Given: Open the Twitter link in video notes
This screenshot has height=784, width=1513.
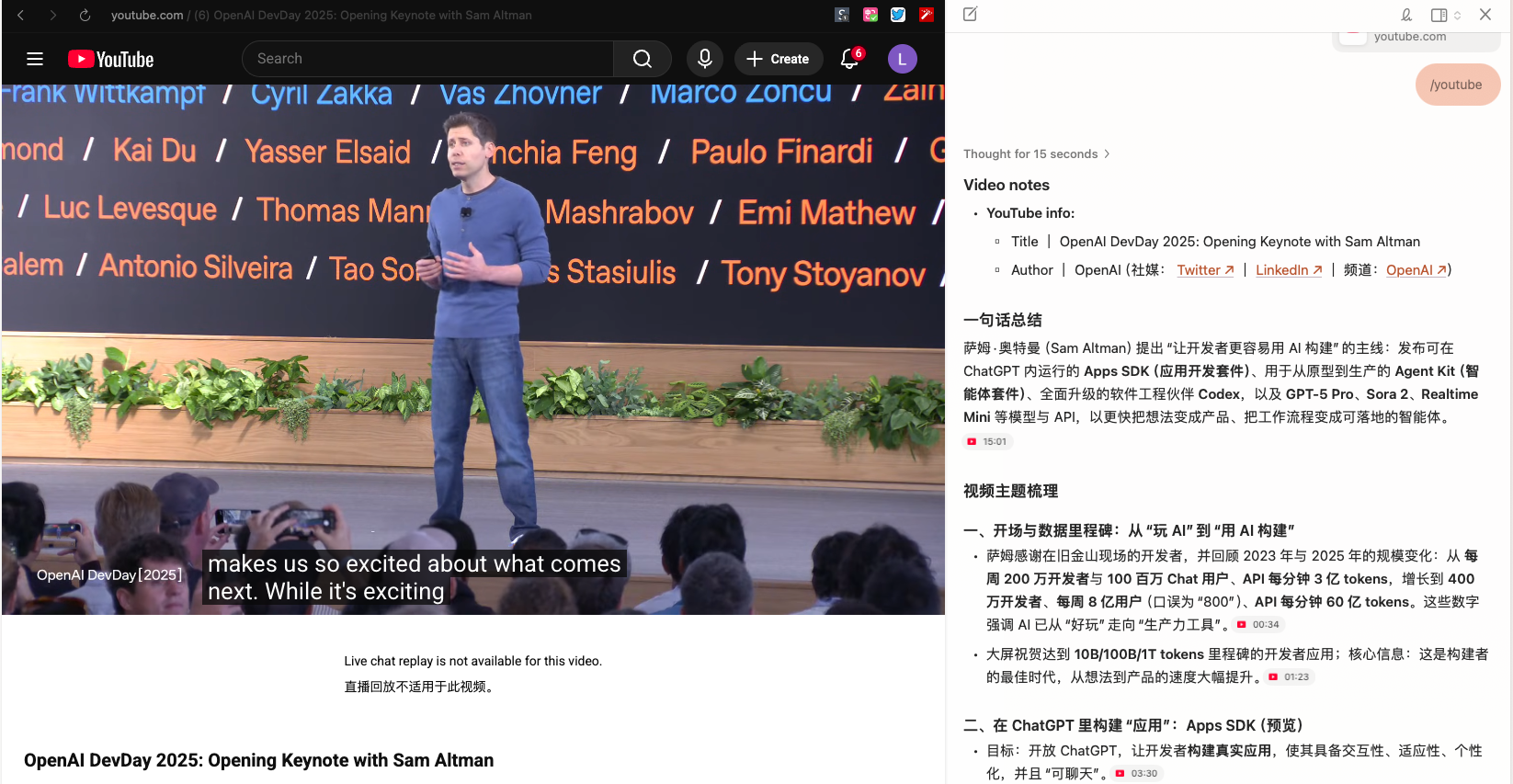Looking at the screenshot, I should 1204,270.
